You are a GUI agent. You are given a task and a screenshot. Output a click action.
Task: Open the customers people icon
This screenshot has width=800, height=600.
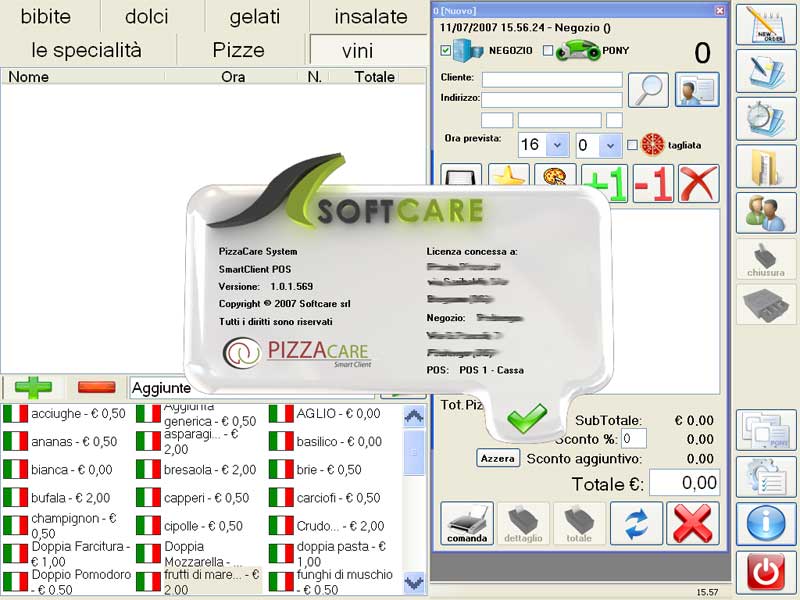click(766, 213)
